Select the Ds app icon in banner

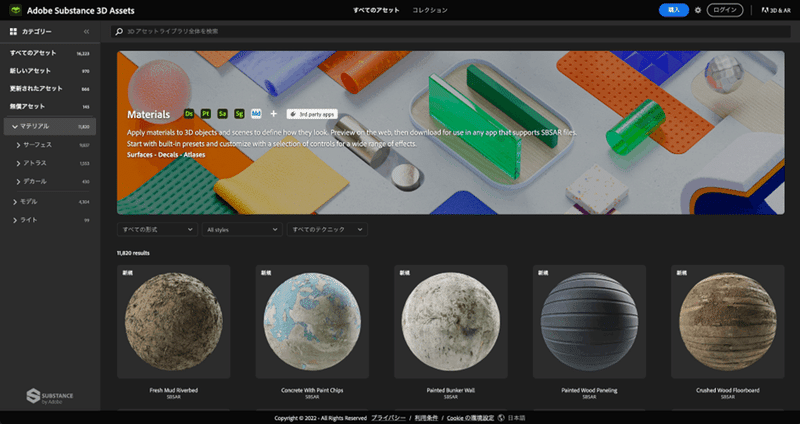(x=189, y=114)
